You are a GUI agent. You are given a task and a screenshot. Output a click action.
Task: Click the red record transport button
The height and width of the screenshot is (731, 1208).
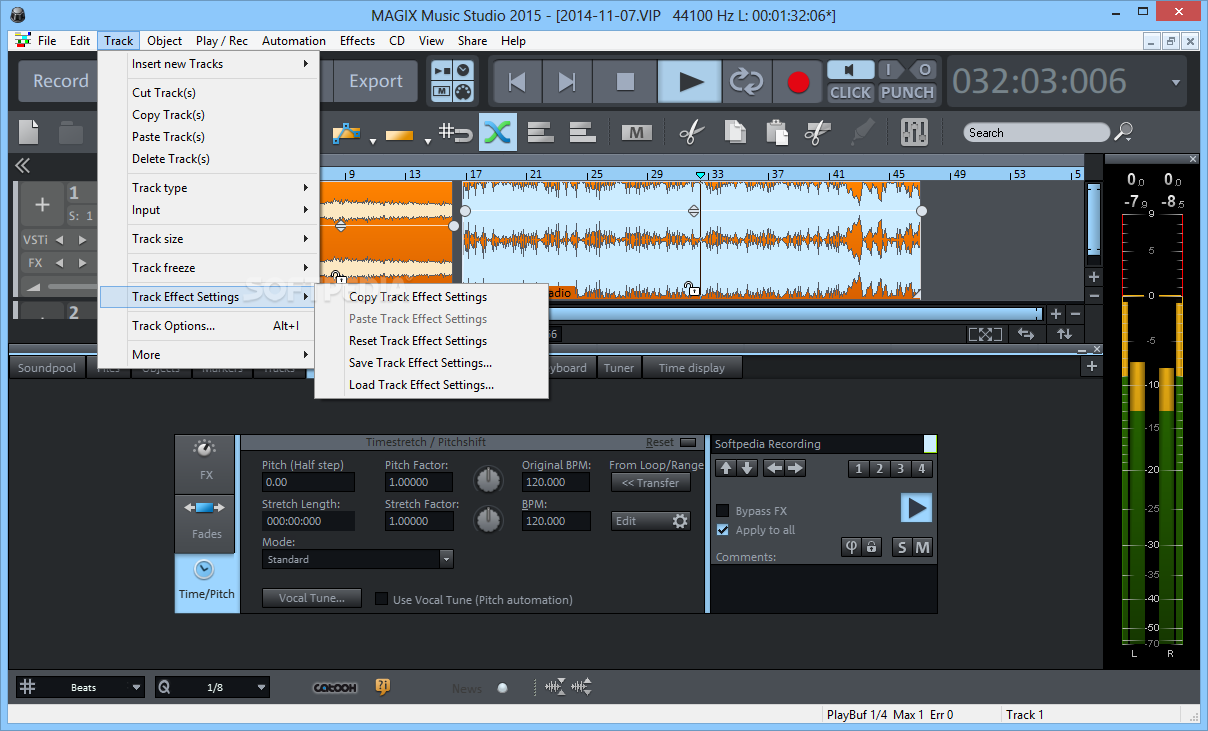tap(798, 82)
